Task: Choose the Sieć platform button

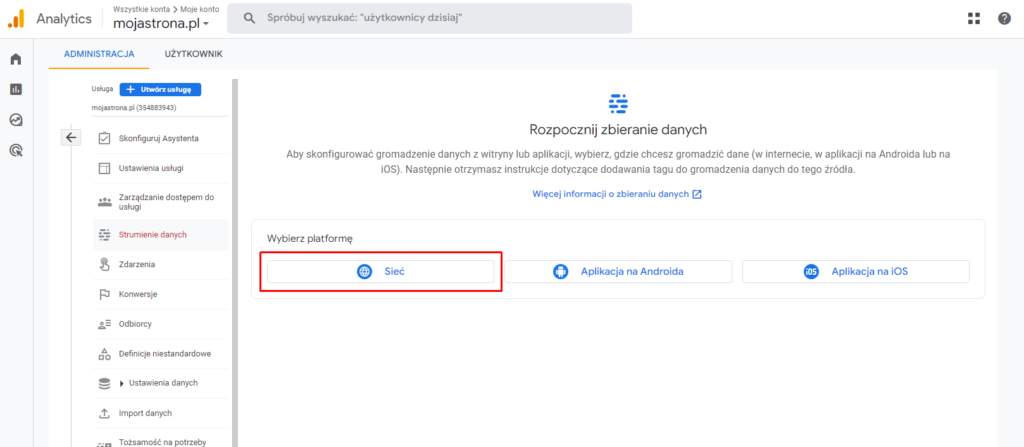Action: coord(381,272)
